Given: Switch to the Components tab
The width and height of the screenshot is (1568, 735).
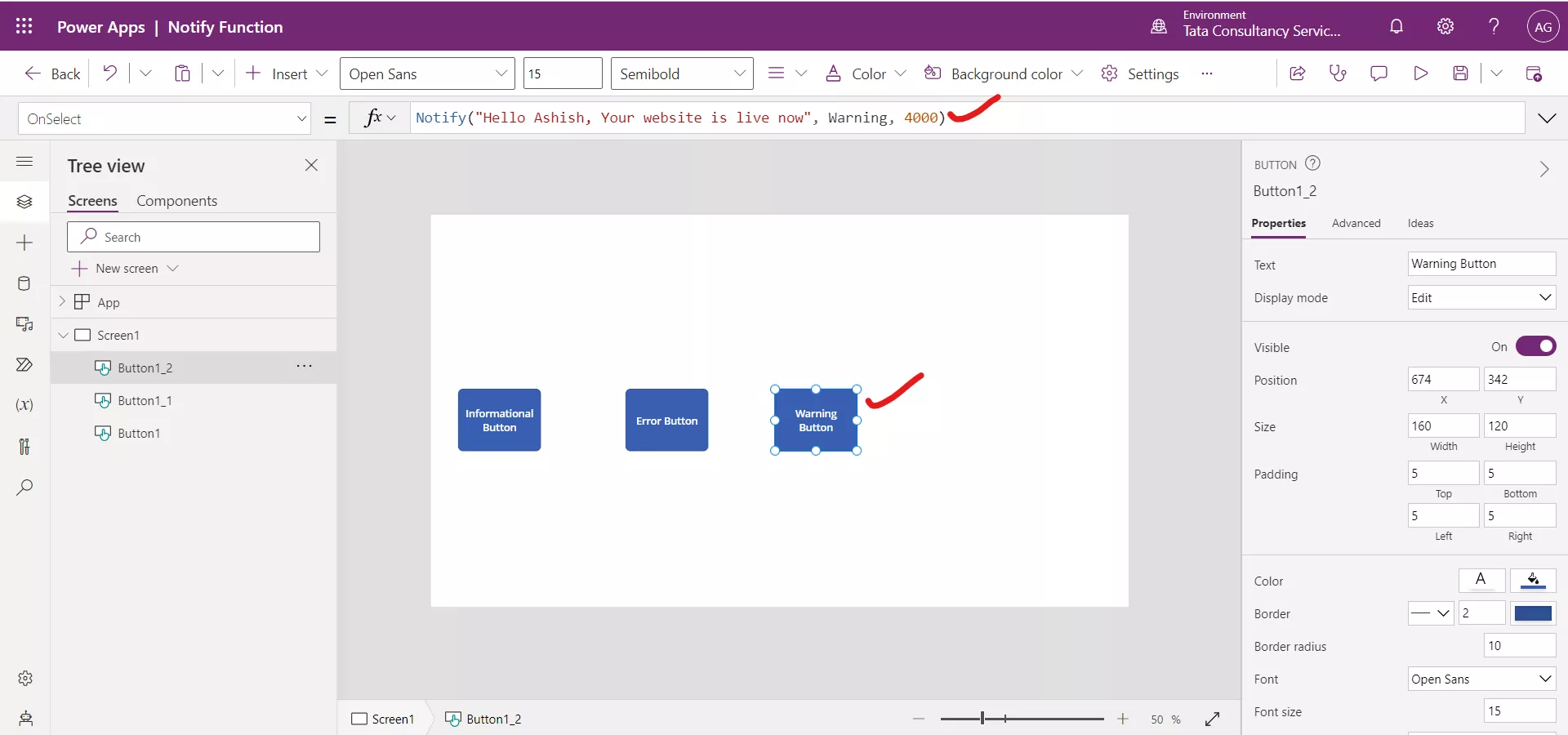Looking at the screenshot, I should pyautogui.click(x=176, y=201).
